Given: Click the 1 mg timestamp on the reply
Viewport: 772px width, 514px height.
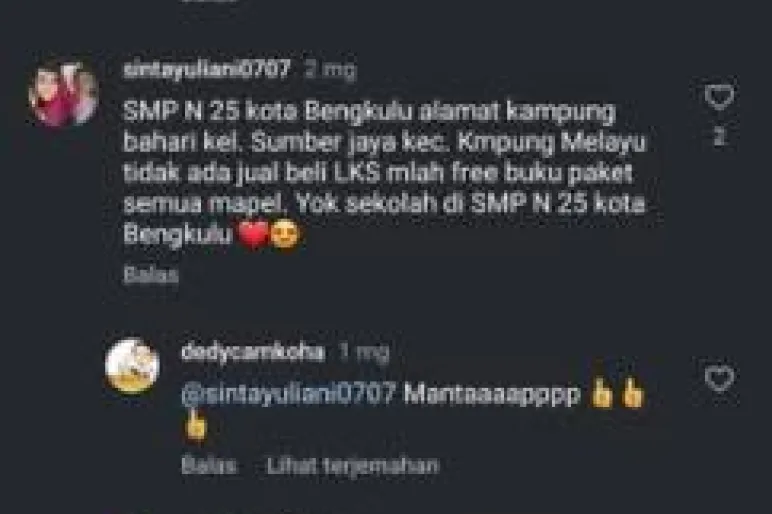Looking at the screenshot, I should click(x=364, y=353).
